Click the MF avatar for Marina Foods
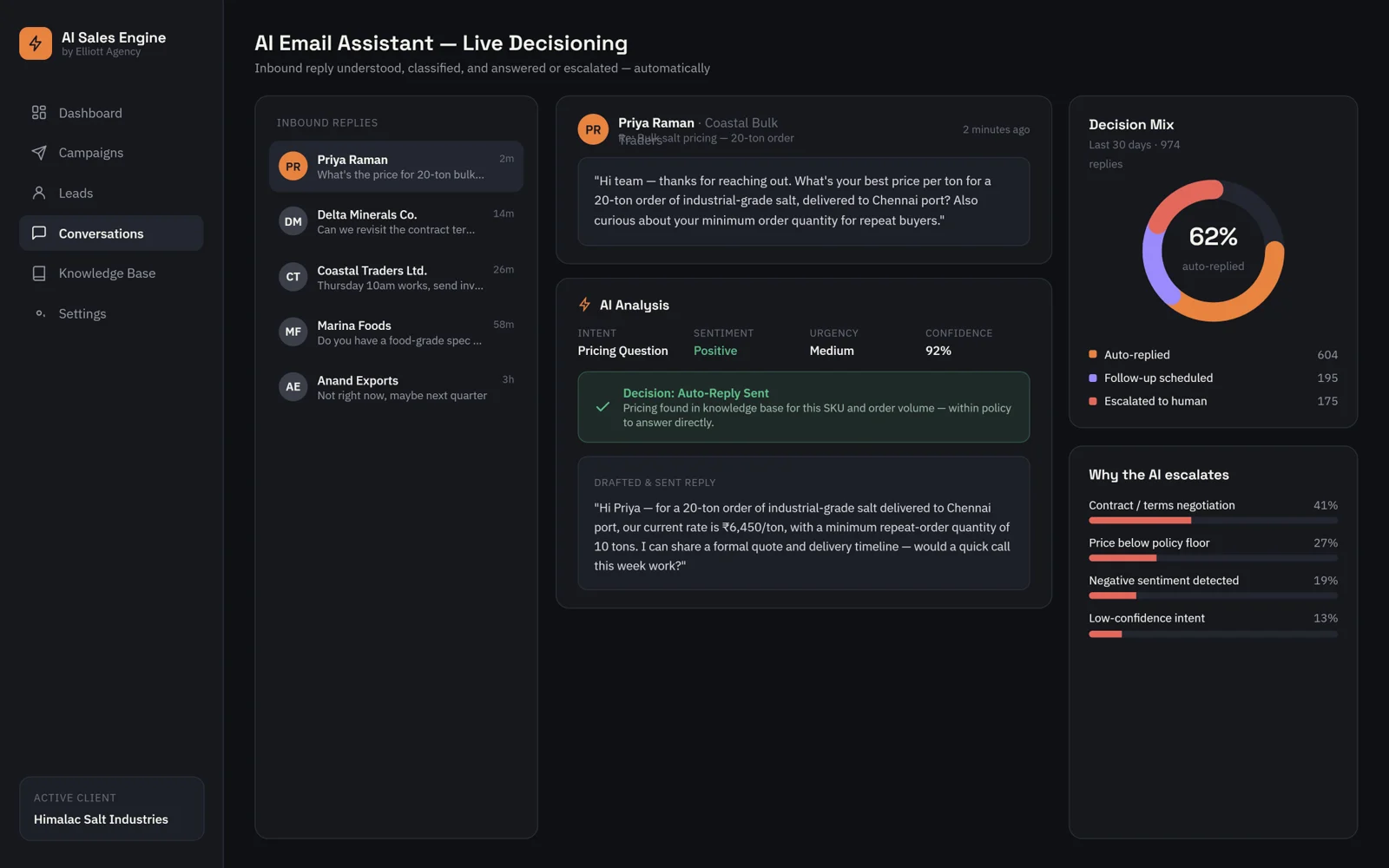Image resolution: width=1389 pixels, height=868 pixels. (293, 332)
